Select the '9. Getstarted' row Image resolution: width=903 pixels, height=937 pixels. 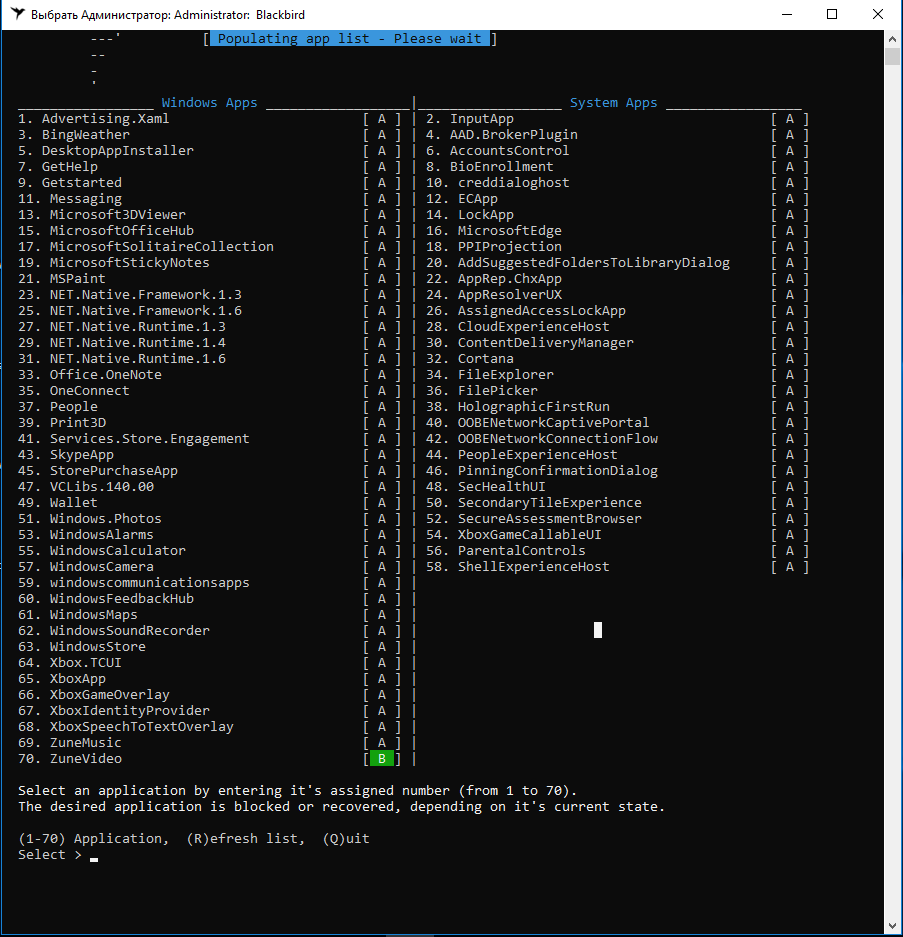coord(209,183)
